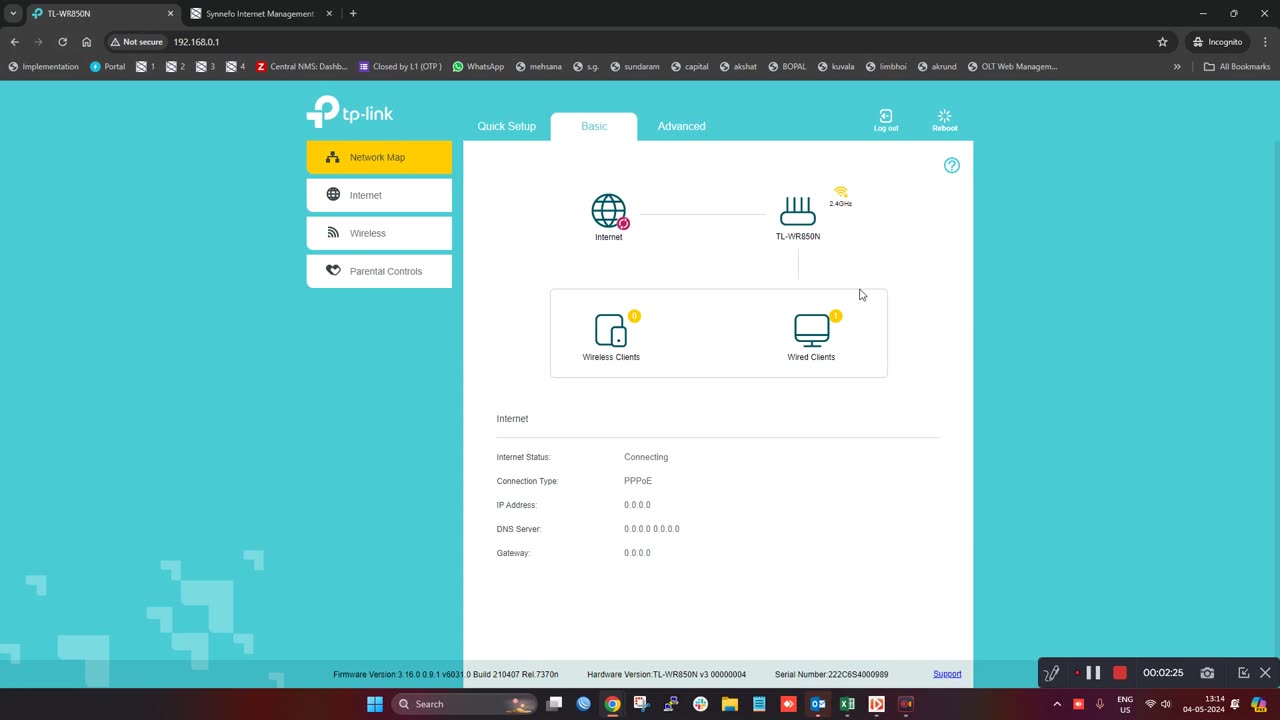
Task: Click the ENG US language indicator
Action: pos(1125,704)
